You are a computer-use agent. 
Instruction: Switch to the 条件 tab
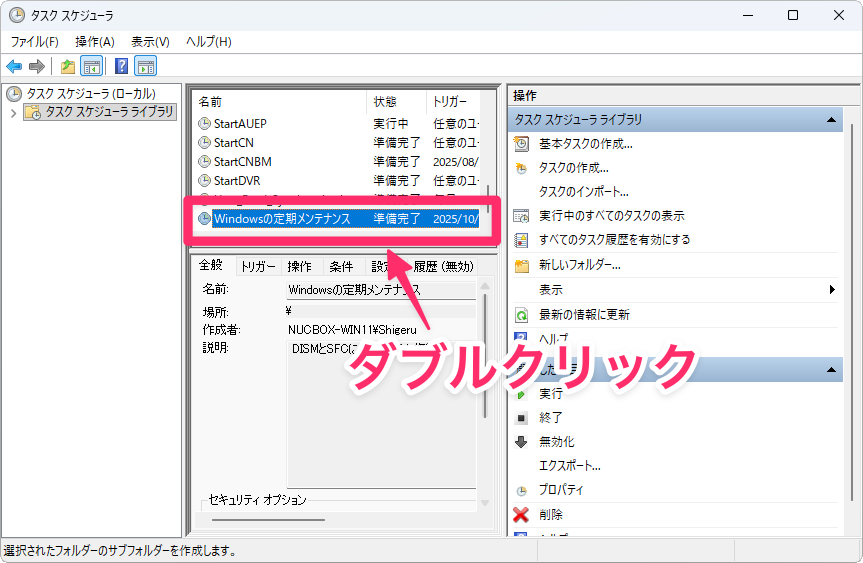(x=341, y=267)
